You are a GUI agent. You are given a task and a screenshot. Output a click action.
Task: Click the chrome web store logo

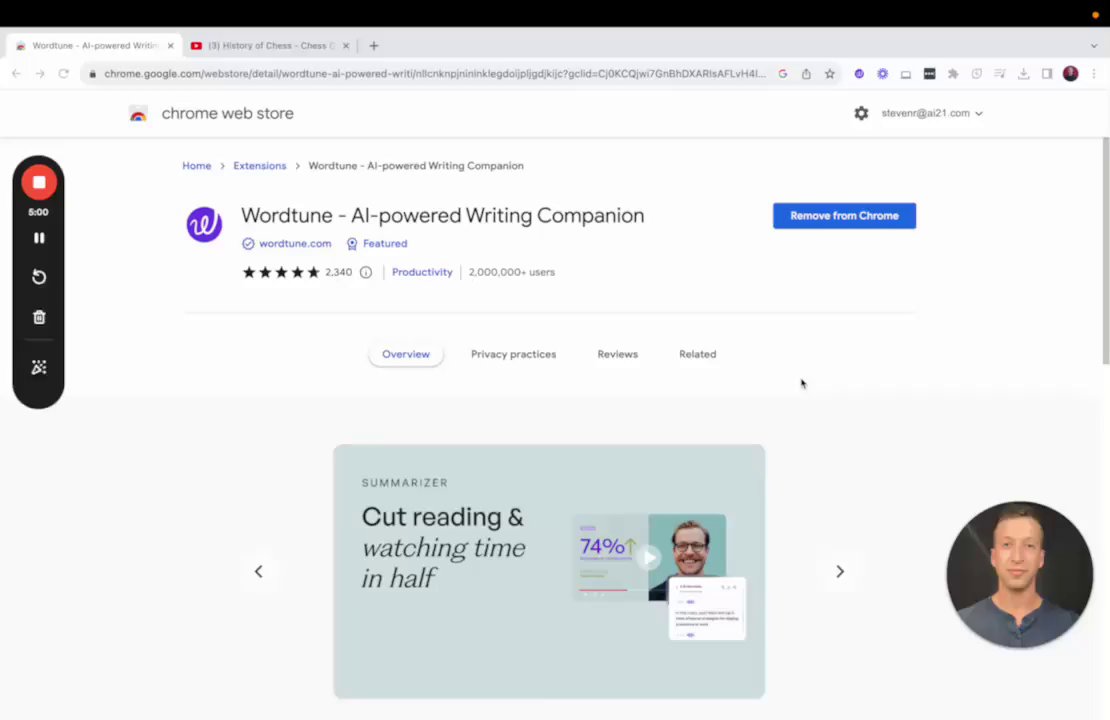[212, 113]
